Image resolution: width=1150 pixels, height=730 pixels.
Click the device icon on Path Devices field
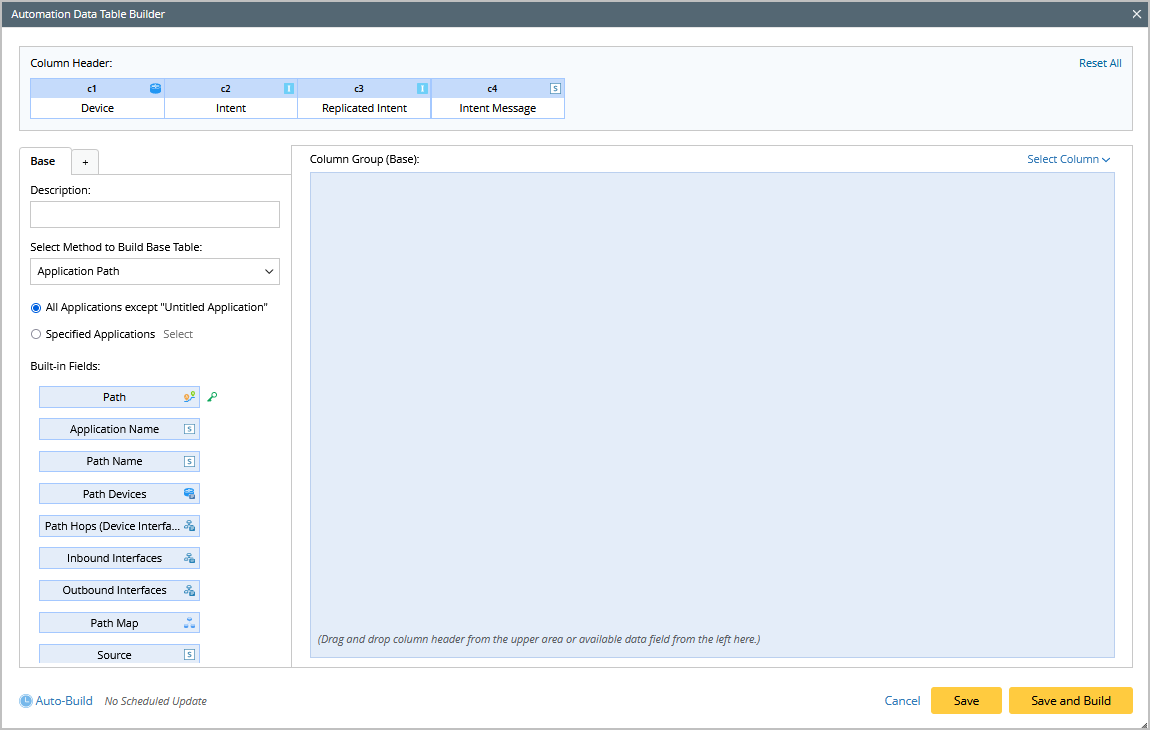pos(189,494)
